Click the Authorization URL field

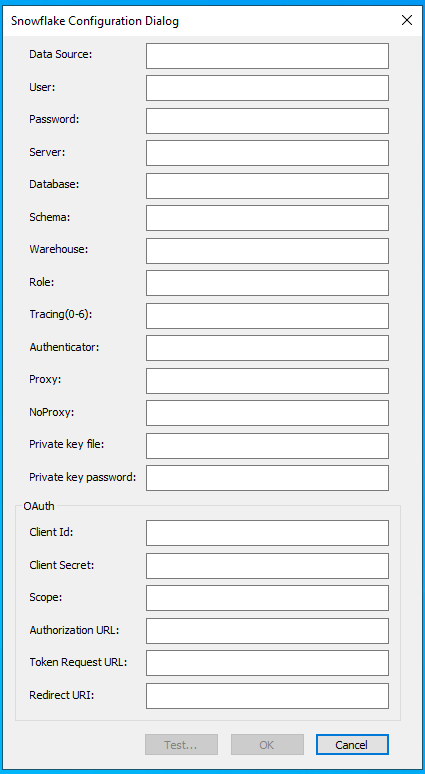click(x=267, y=631)
